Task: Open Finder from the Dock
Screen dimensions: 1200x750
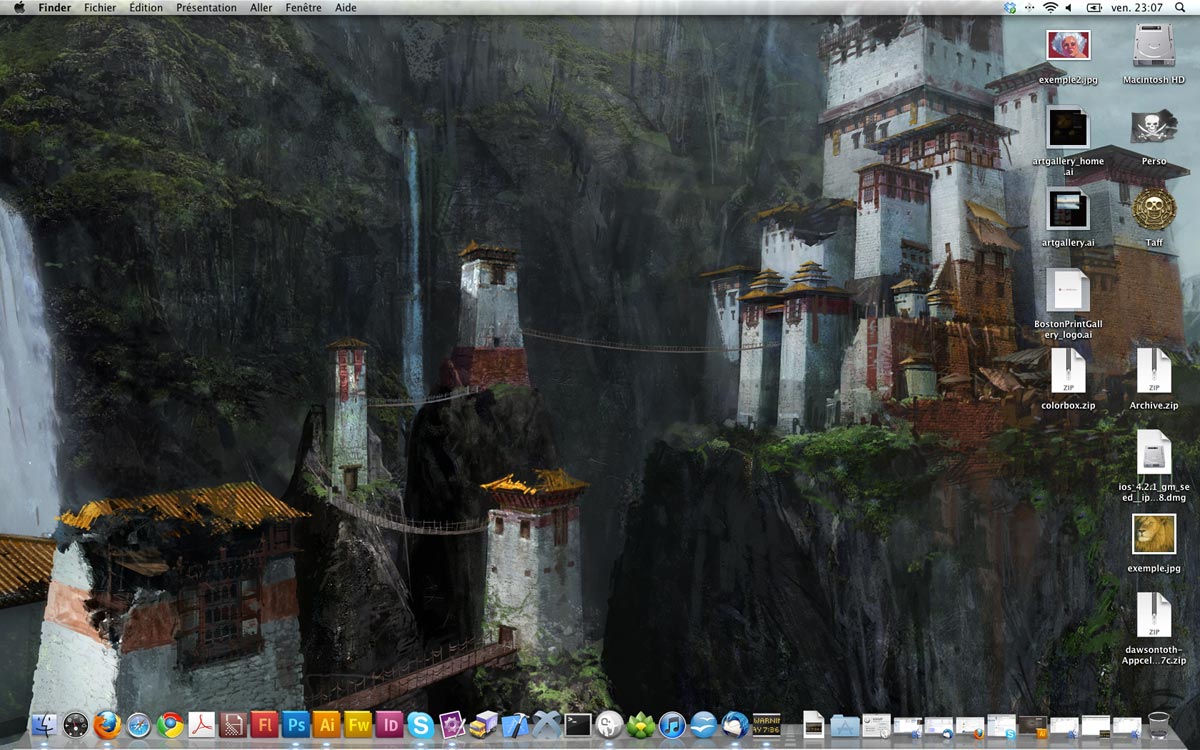Action: tap(44, 725)
